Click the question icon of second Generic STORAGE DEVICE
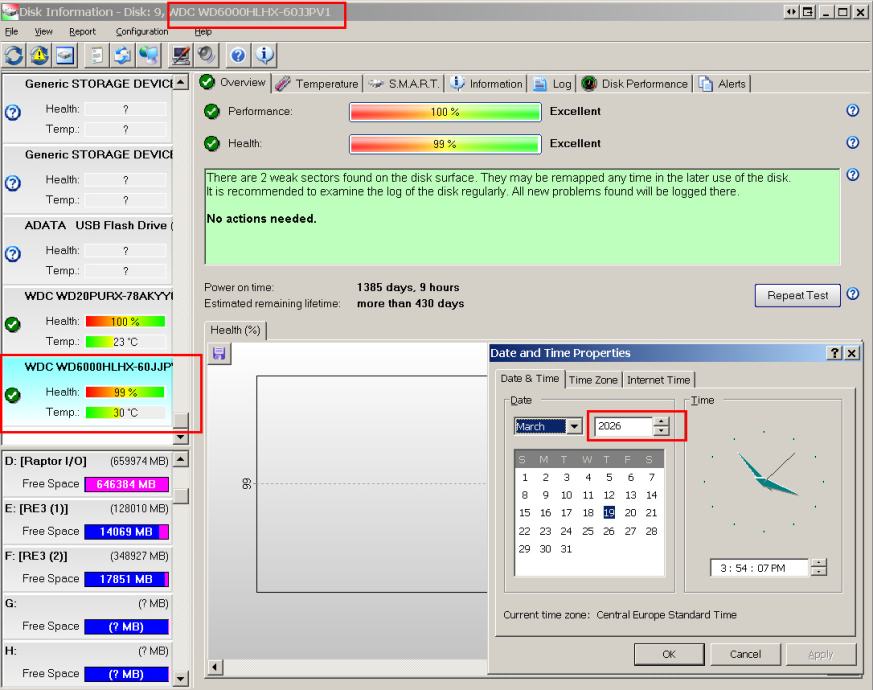 (13, 183)
